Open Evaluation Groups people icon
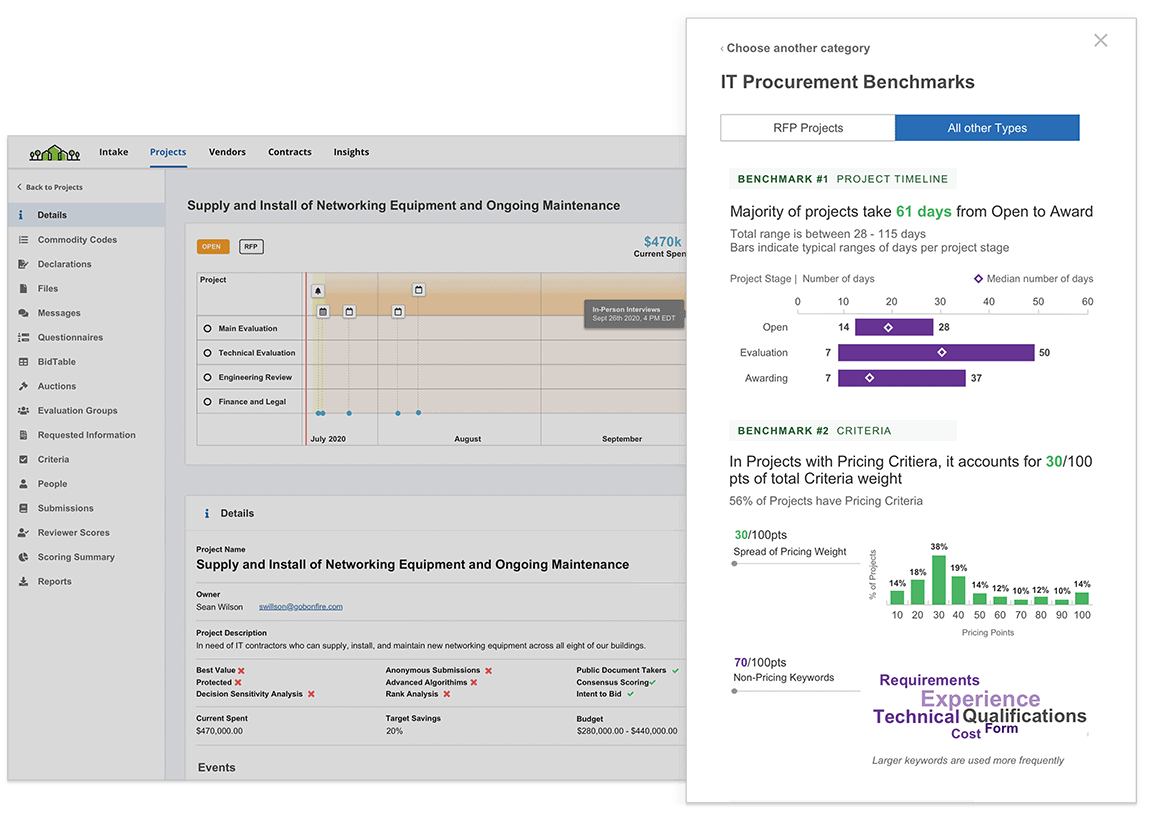 tap(23, 411)
